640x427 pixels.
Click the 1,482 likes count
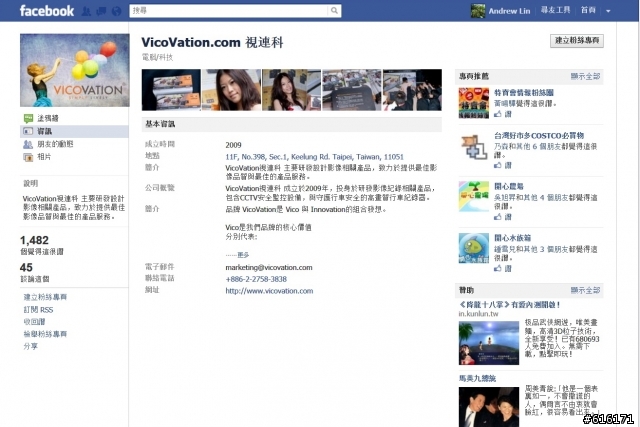34,240
